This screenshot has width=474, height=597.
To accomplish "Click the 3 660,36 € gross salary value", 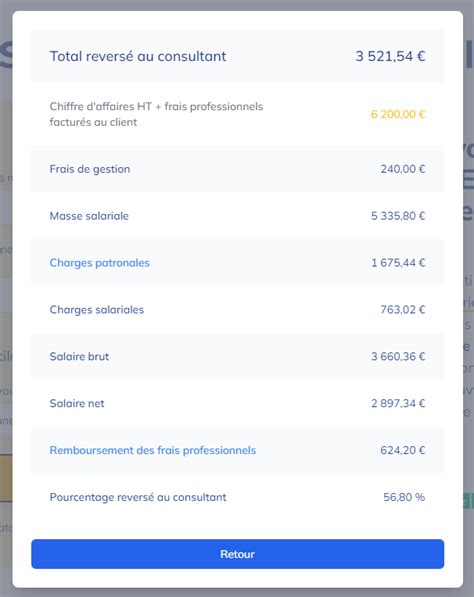I will pyautogui.click(x=398, y=356).
